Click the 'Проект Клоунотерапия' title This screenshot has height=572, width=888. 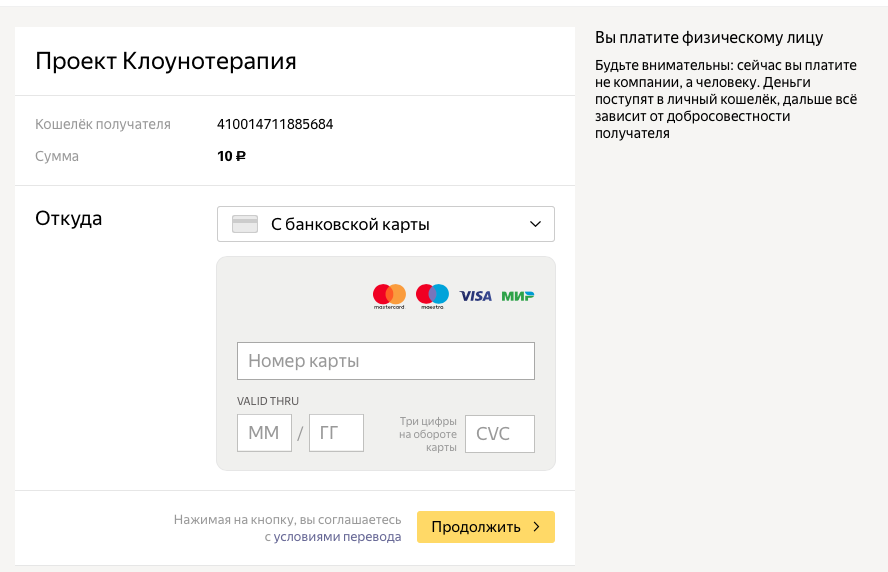click(x=166, y=61)
